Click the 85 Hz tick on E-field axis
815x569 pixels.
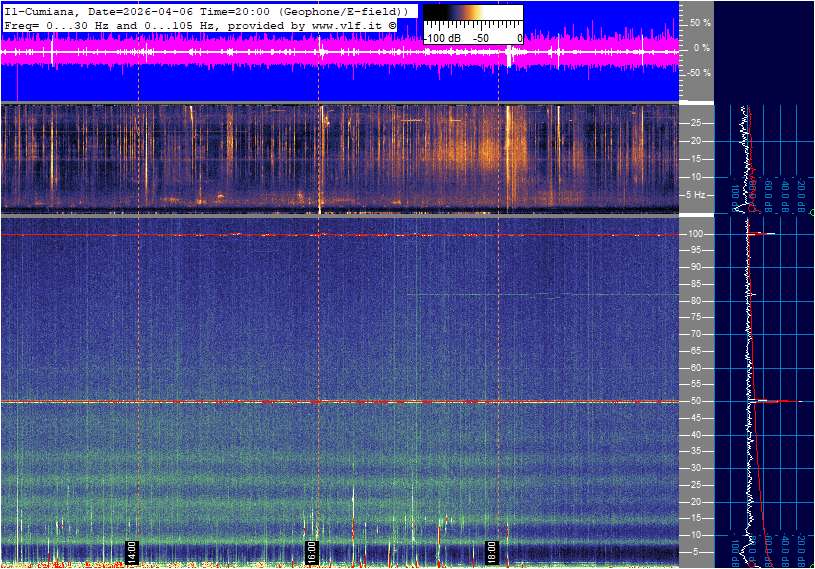pyautogui.click(x=695, y=284)
